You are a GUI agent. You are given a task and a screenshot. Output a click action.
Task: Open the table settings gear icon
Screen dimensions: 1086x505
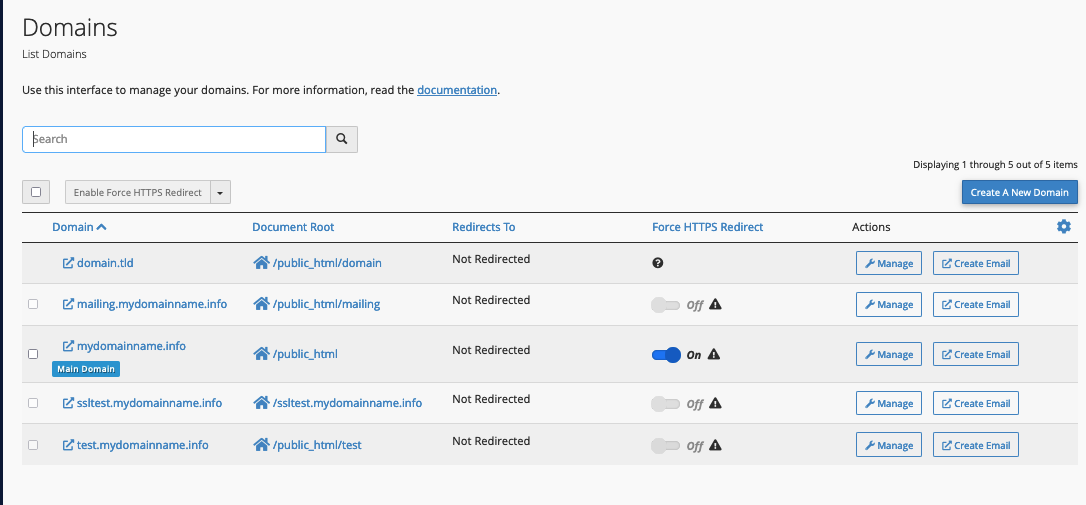pyautogui.click(x=1063, y=227)
